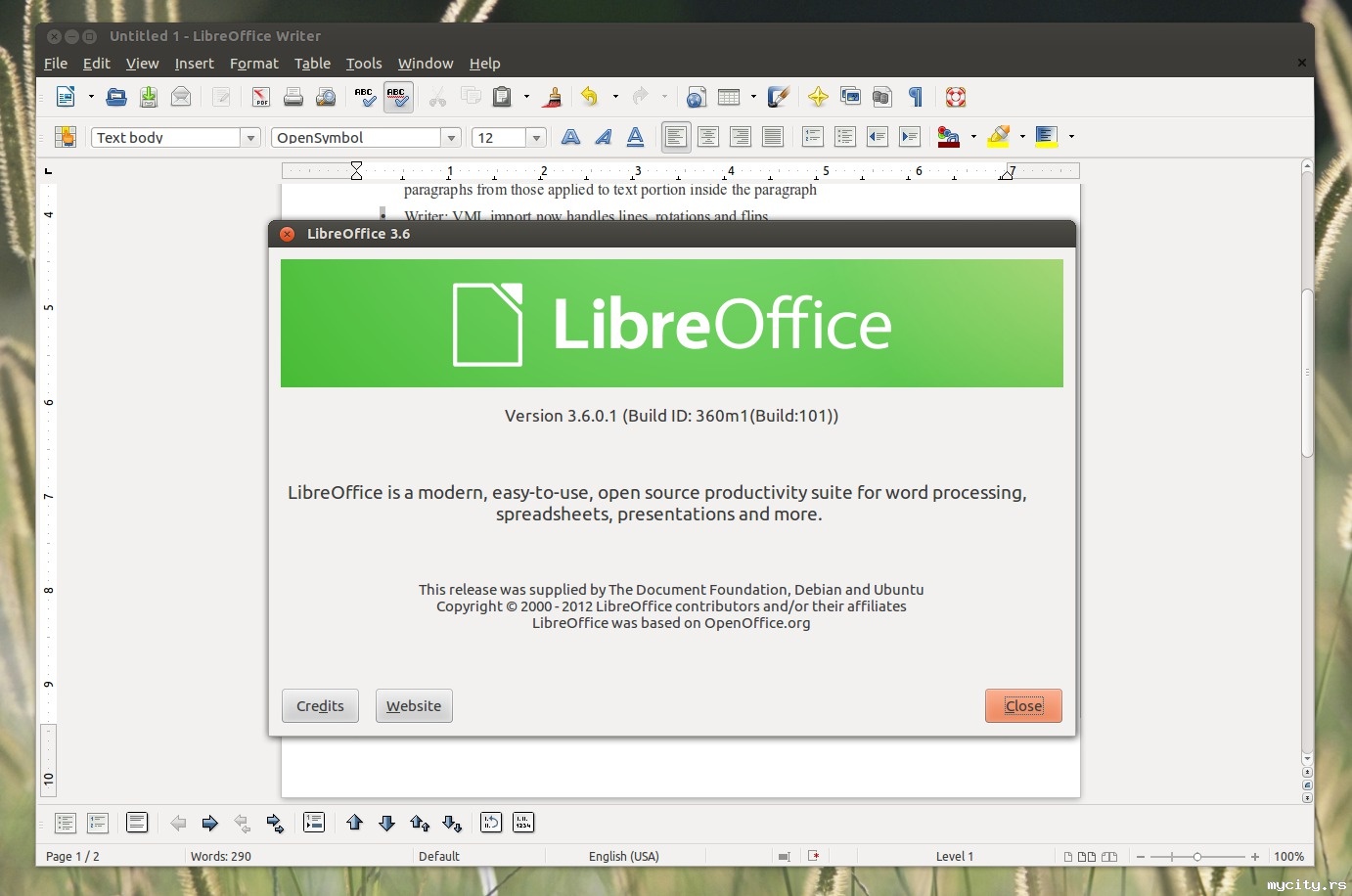This screenshot has width=1352, height=896.
Task: Move list item up
Action: coord(355,823)
